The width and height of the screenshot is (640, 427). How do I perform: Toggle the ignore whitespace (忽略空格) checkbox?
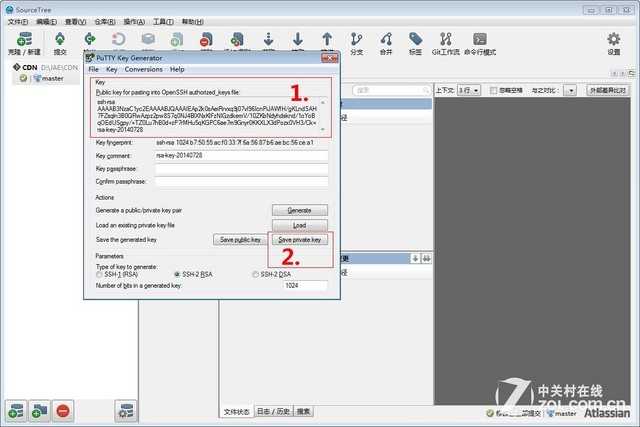coord(496,90)
